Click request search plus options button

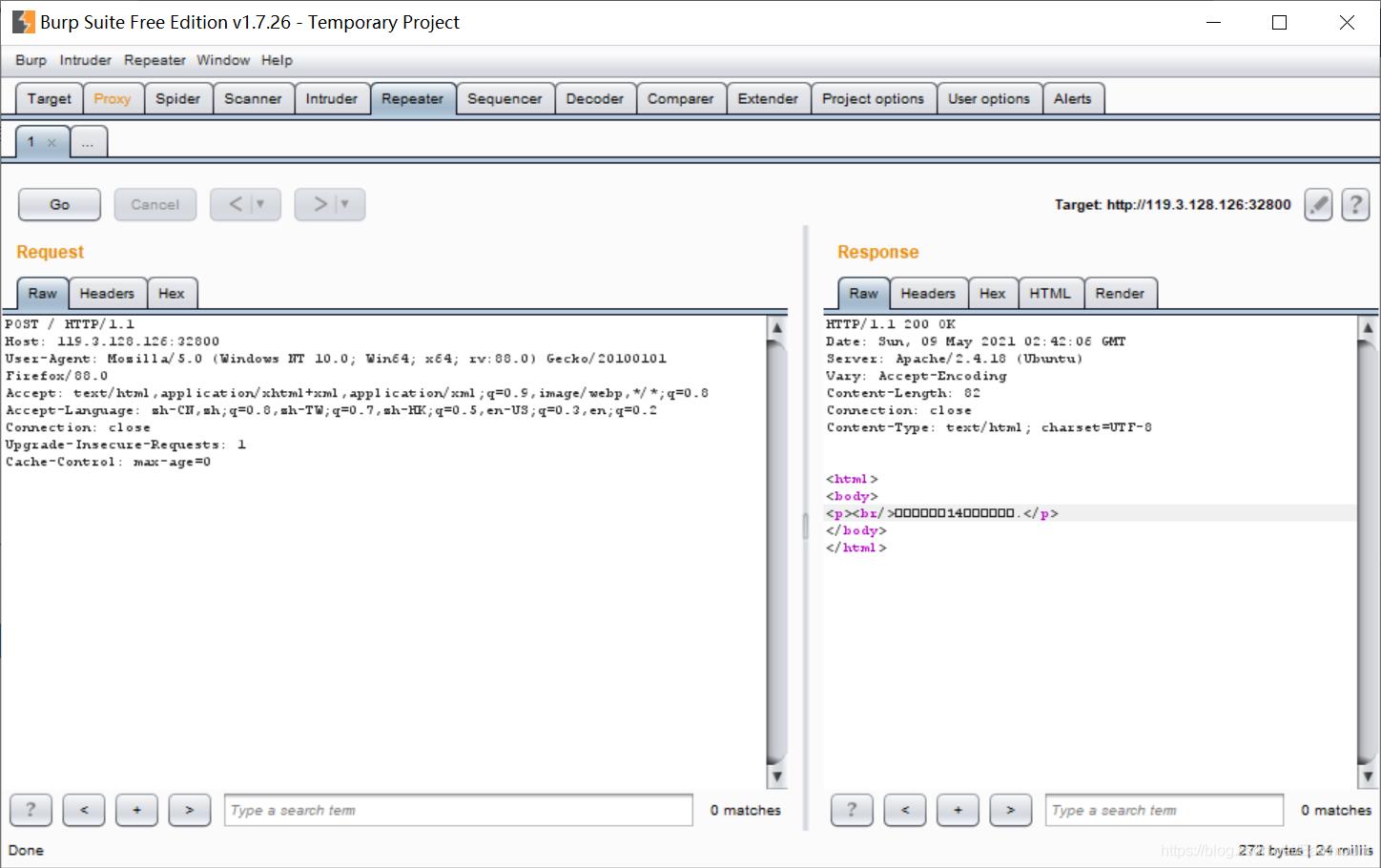(136, 810)
